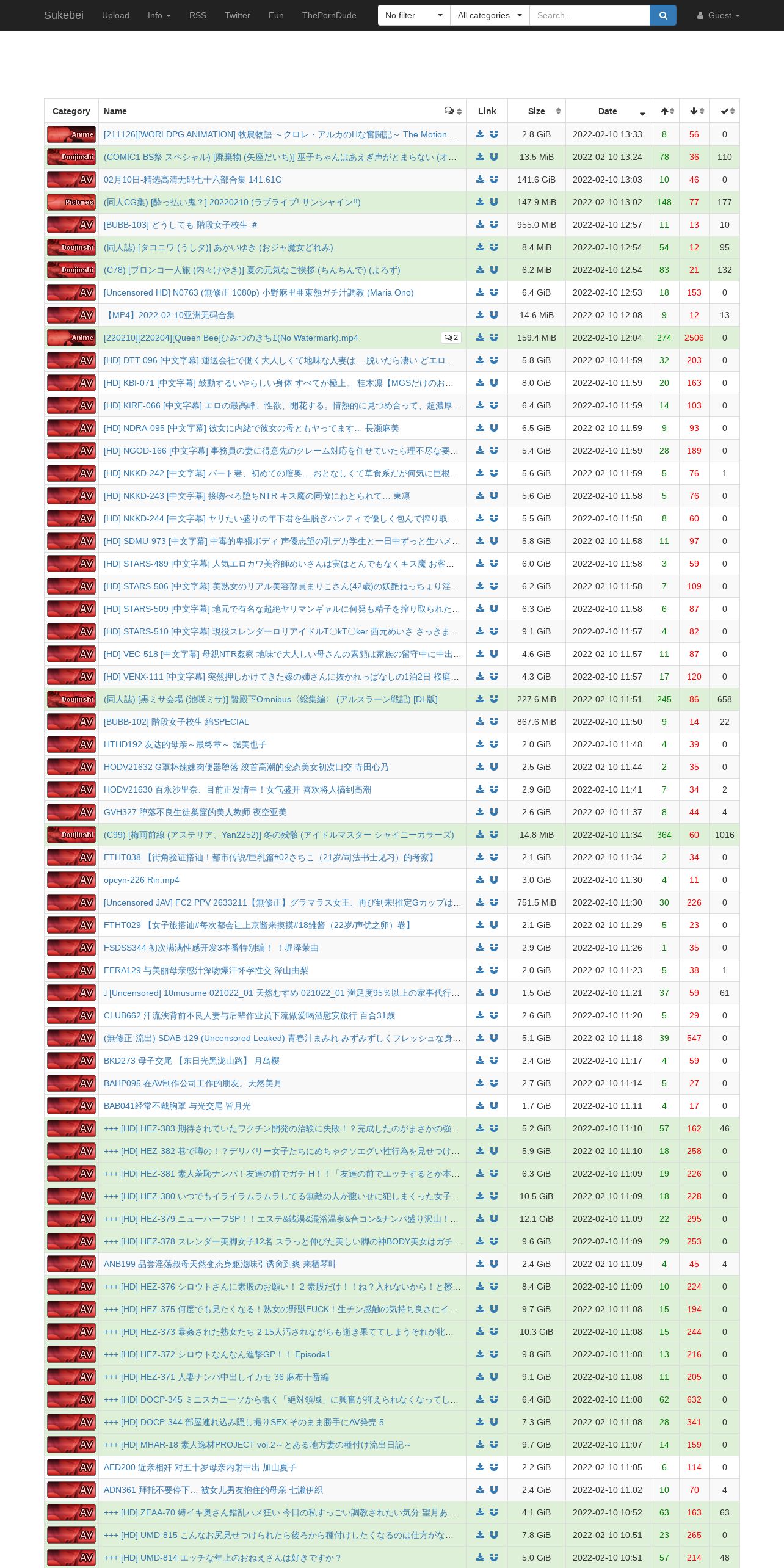Sort table by Date column

[x=608, y=111]
